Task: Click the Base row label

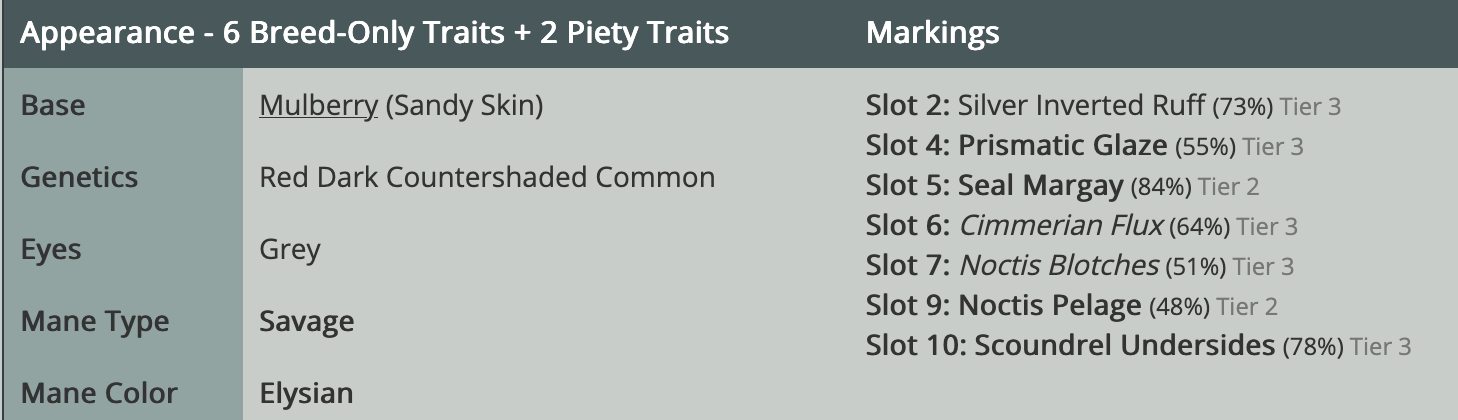Action: (53, 106)
